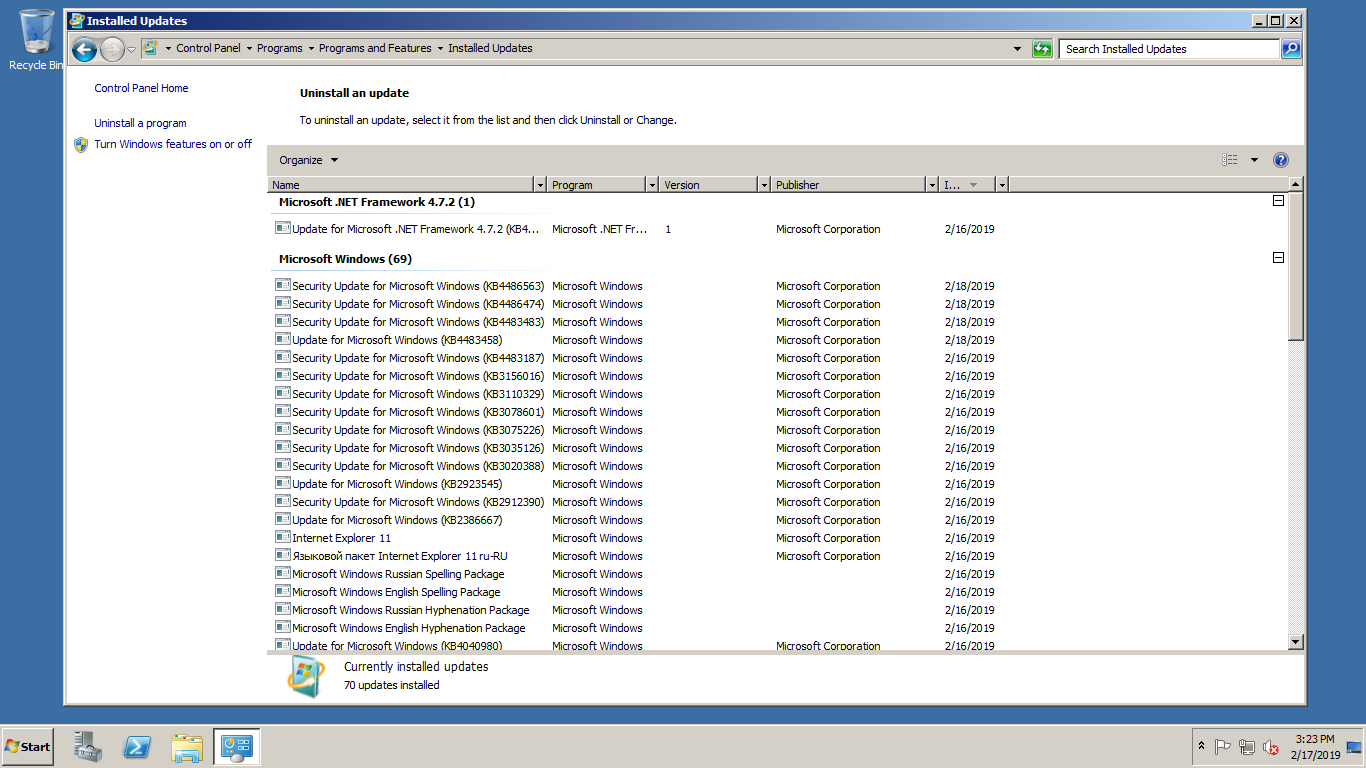This screenshot has width=1366, height=768.
Task: Select Security Update KB4483187
Action: [635, 358]
